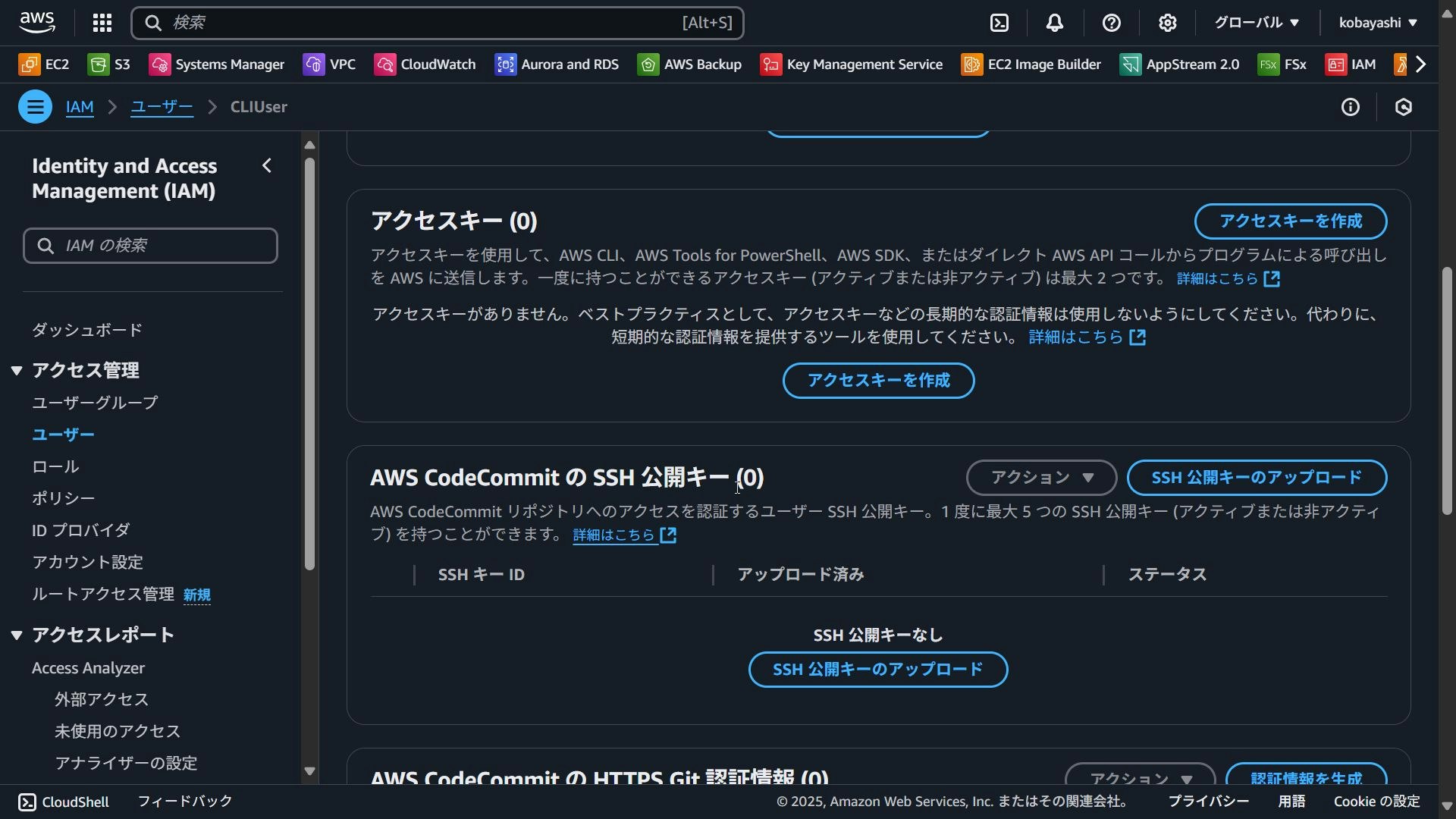This screenshot has height=819, width=1456.
Task: Open the kobayashi account menu
Action: [x=1378, y=23]
